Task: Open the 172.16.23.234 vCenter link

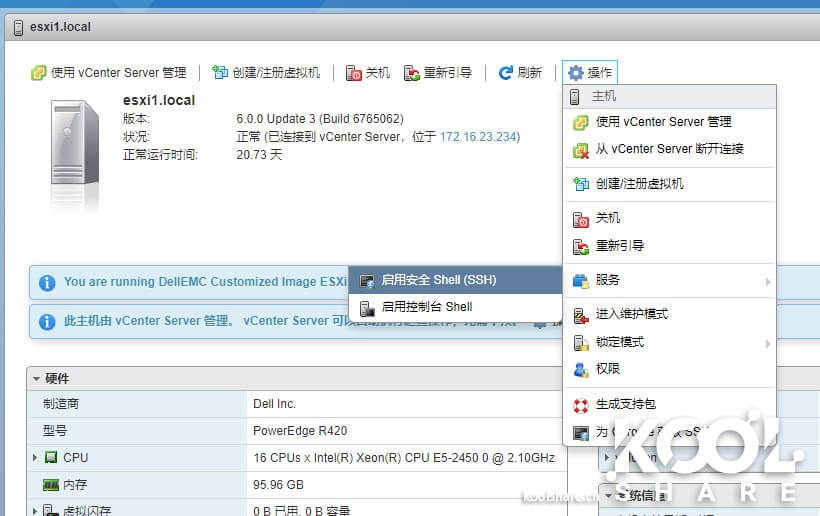Action: point(478,137)
